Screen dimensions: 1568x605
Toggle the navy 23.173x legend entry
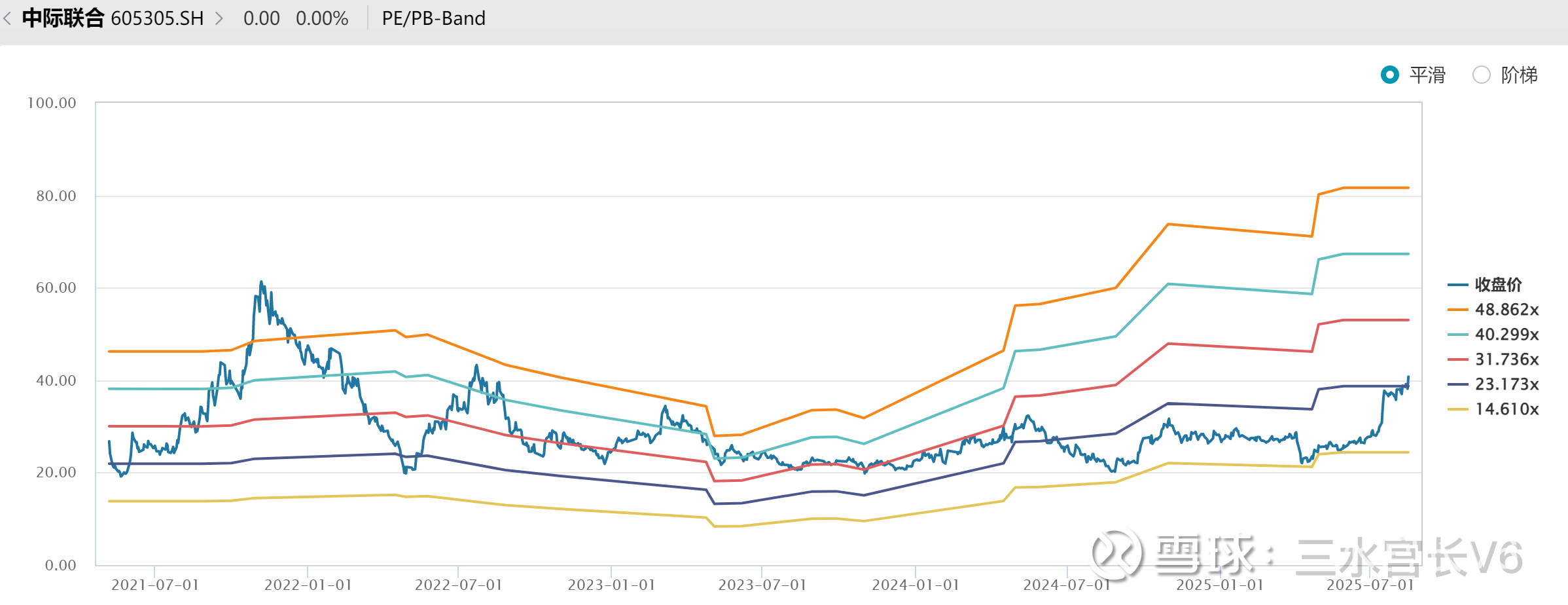(x=1493, y=384)
